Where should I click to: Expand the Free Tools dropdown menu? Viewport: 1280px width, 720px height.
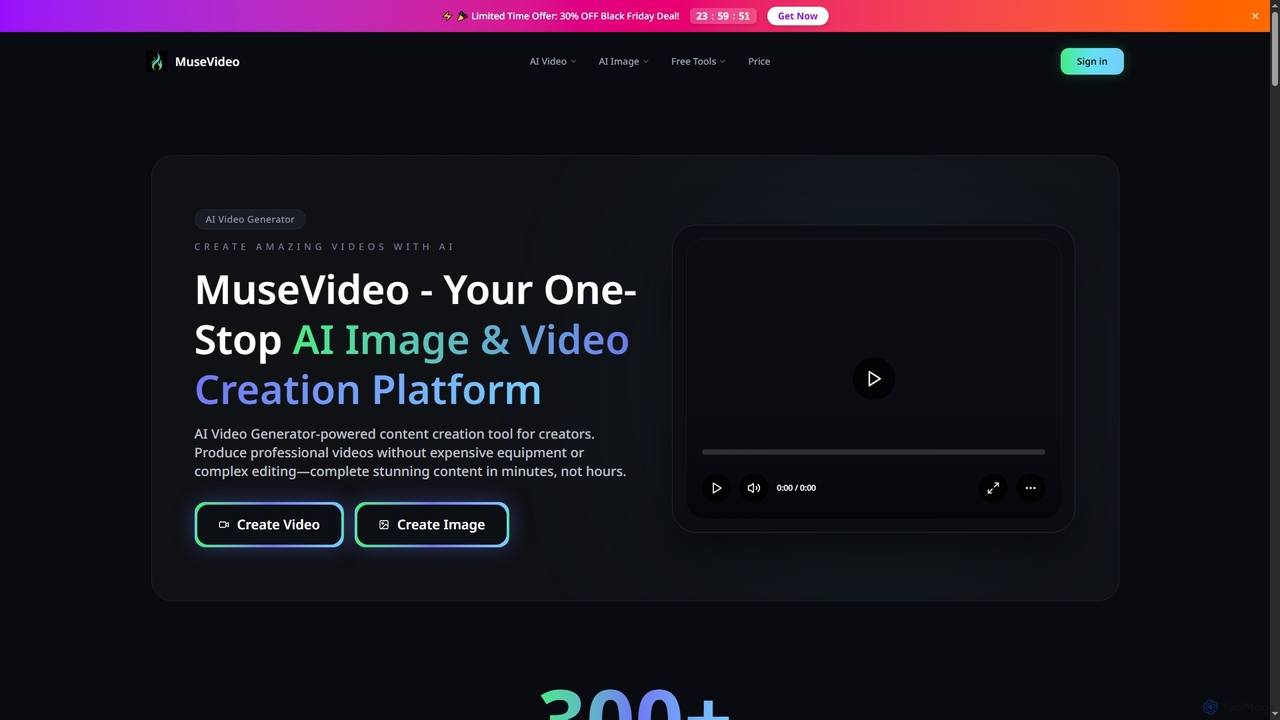[698, 62]
